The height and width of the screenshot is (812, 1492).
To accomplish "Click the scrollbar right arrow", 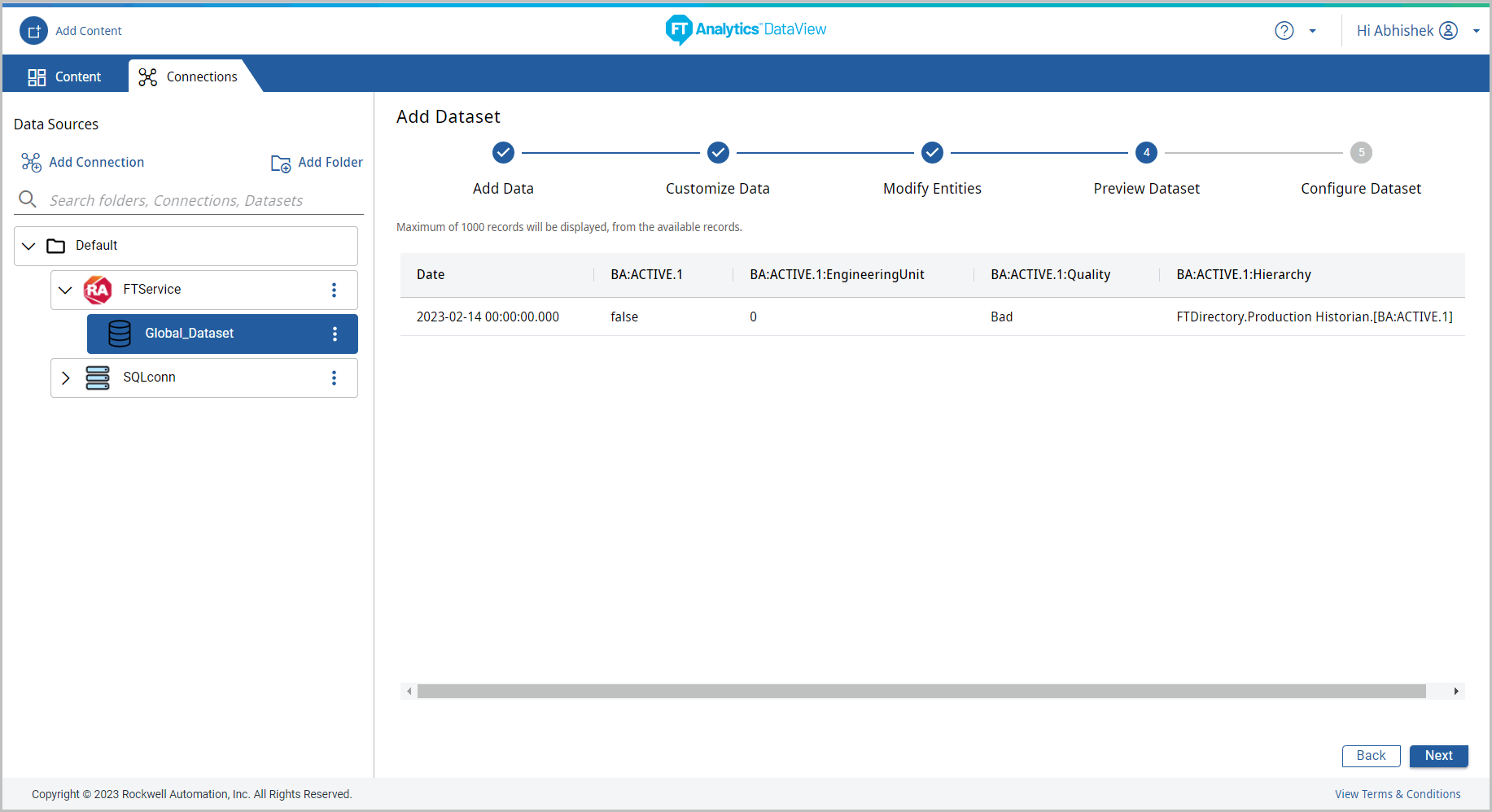I will tap(1456, 692).
